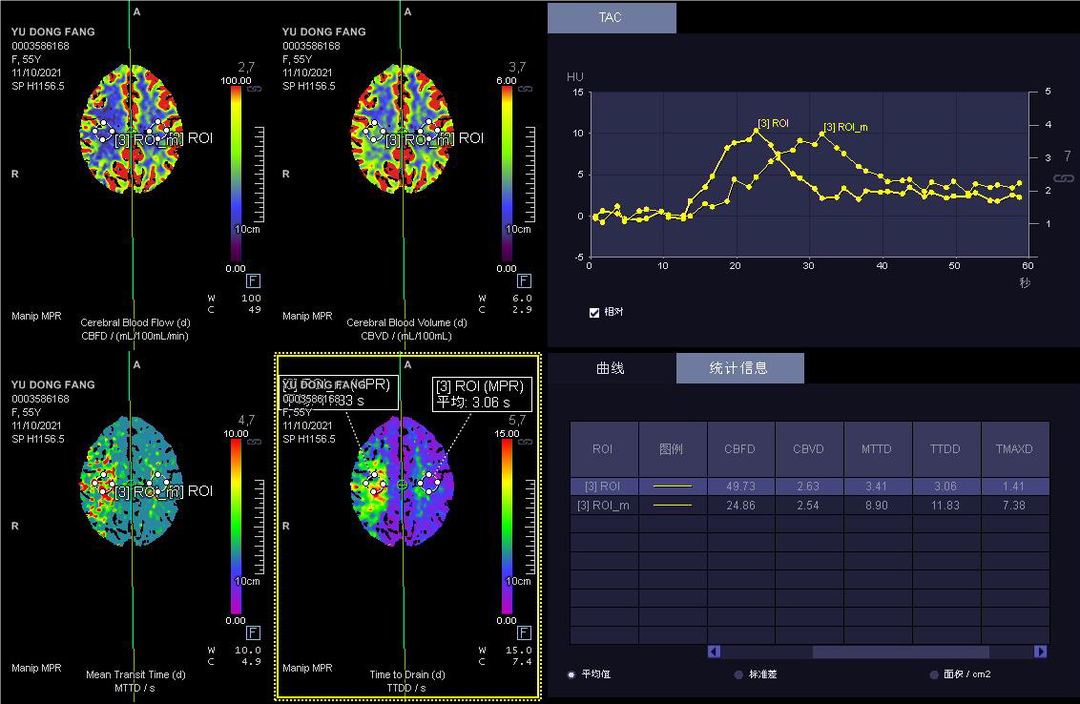Click the [3] ROI curve label in TAC chart
1080x704 pixels.
point(773,123)
